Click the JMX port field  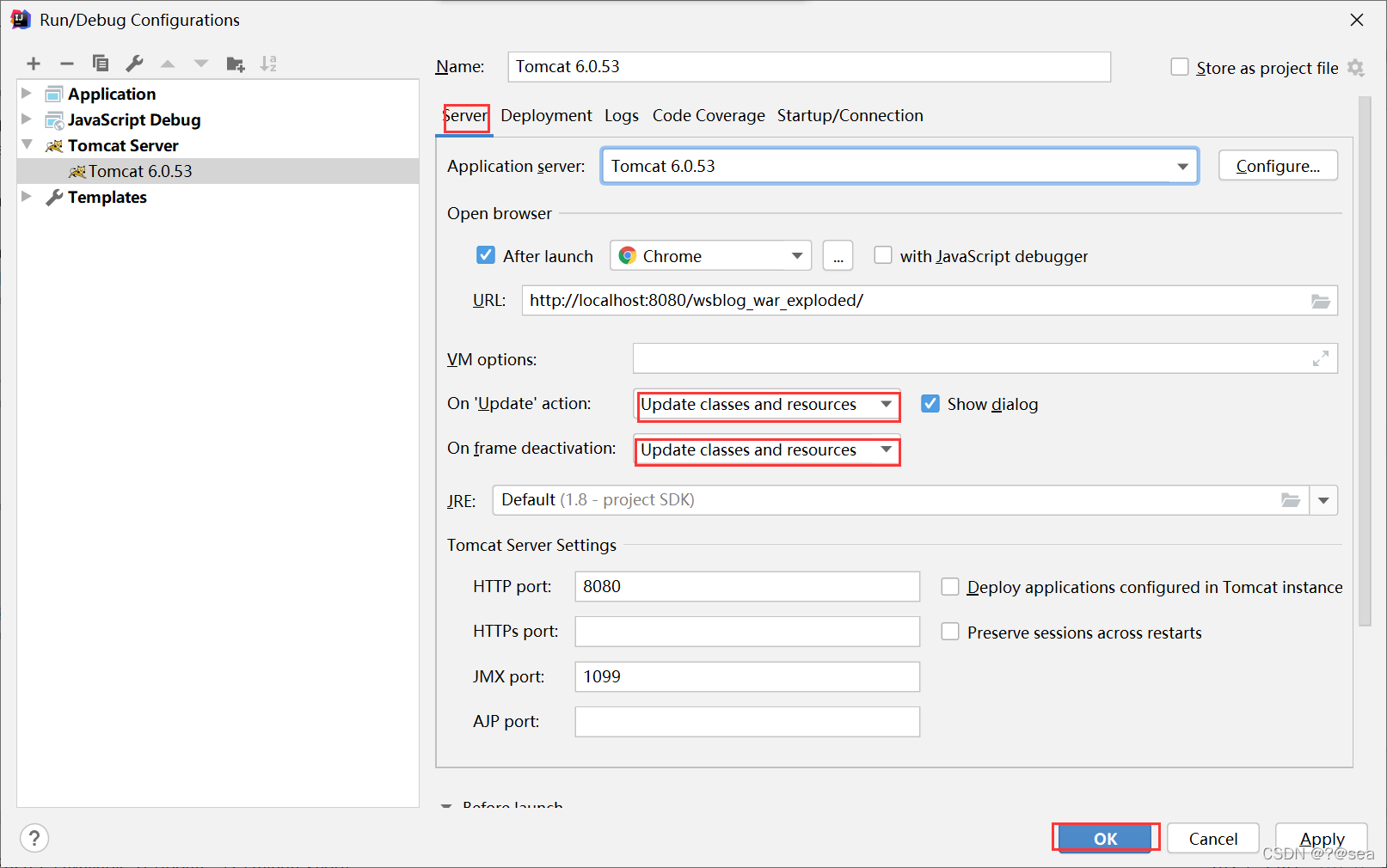[x=747, y=676]
